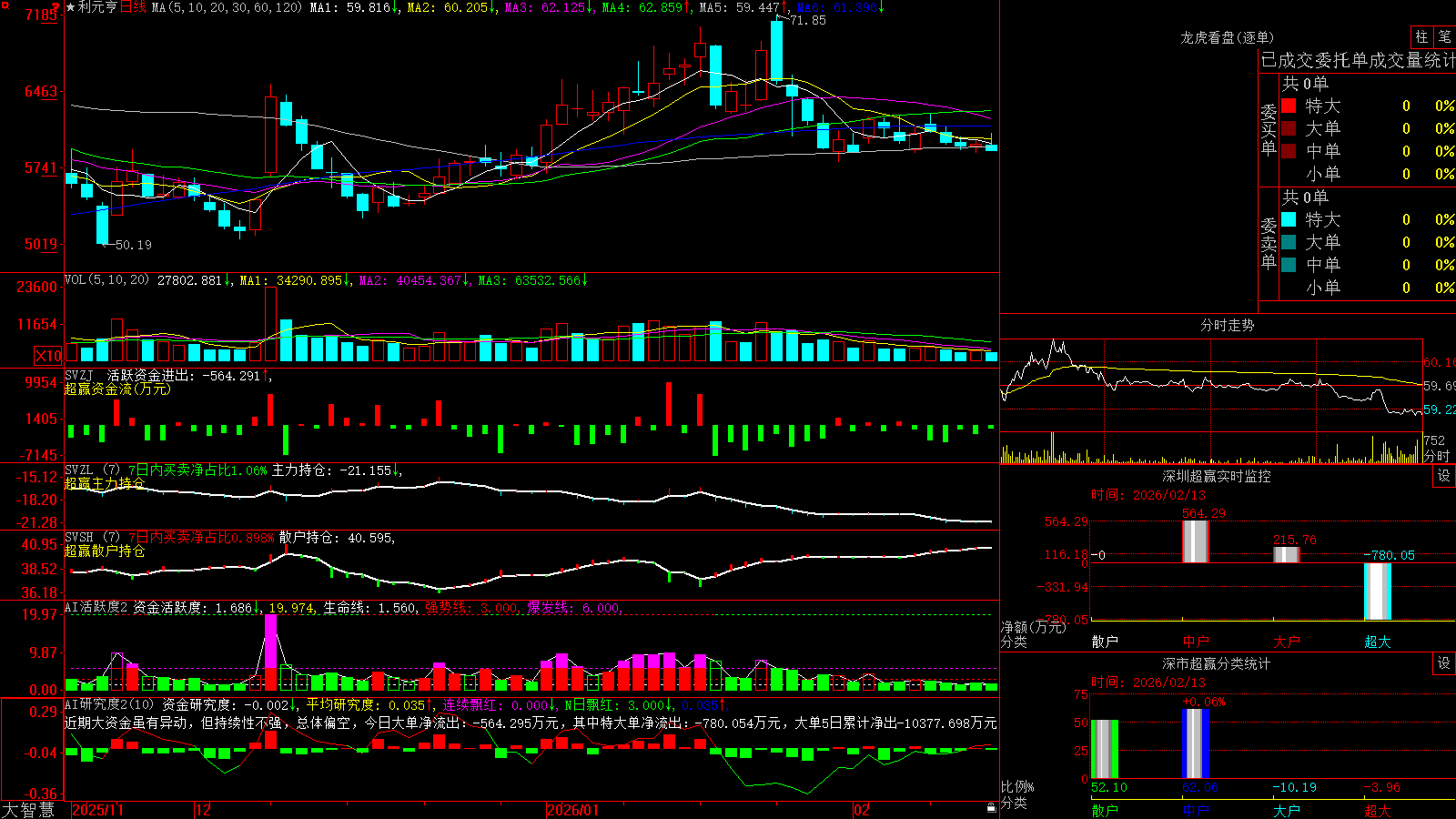Image resolution: width=1456 pixels, height=819 pixels.
Task: Click the AI活跃度2 indicator label
Action: [96, 608]
